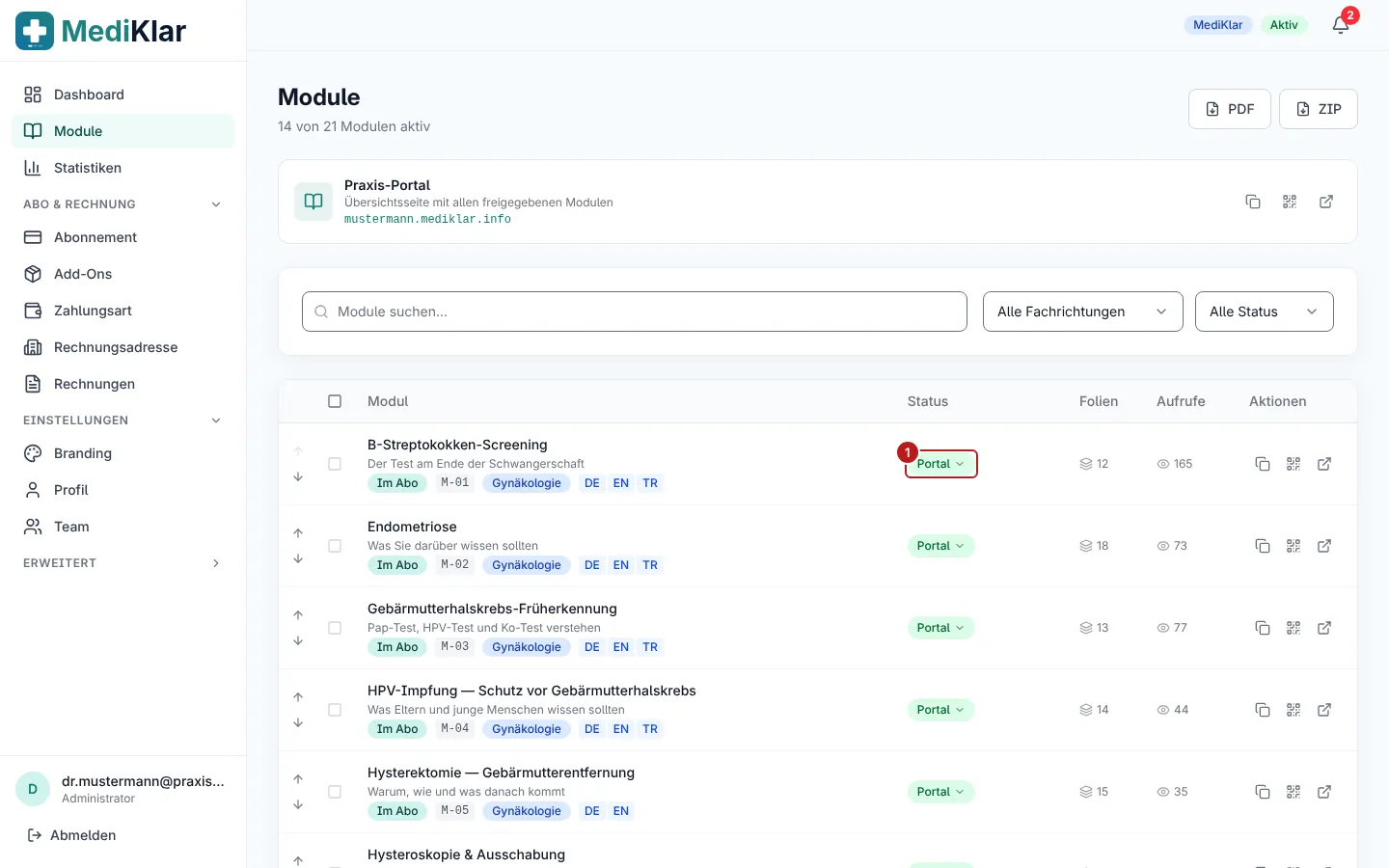Viewport: 1389px width, 868px height.
Task: Open Zahlungsart page
Action: click(x=123, y=311)
